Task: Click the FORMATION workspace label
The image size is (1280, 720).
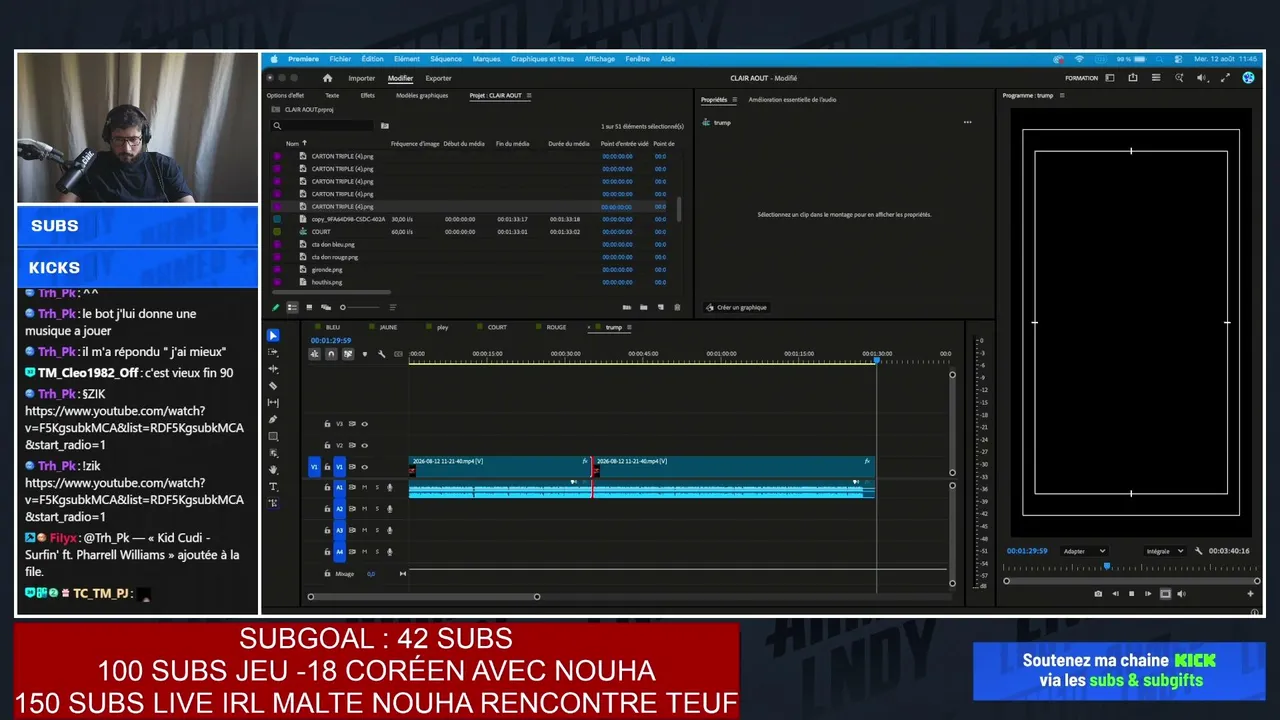Action: pyautogui.click(x=1082, y=78)
